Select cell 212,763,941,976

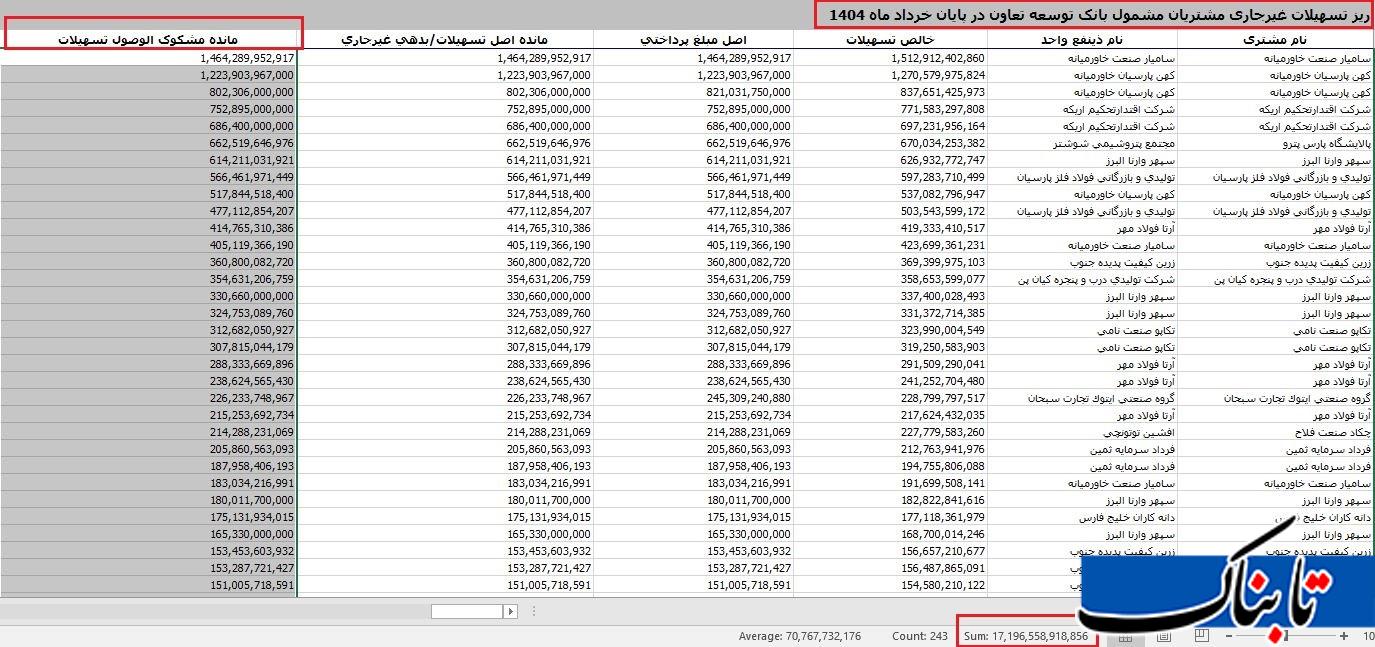point(891,449)
